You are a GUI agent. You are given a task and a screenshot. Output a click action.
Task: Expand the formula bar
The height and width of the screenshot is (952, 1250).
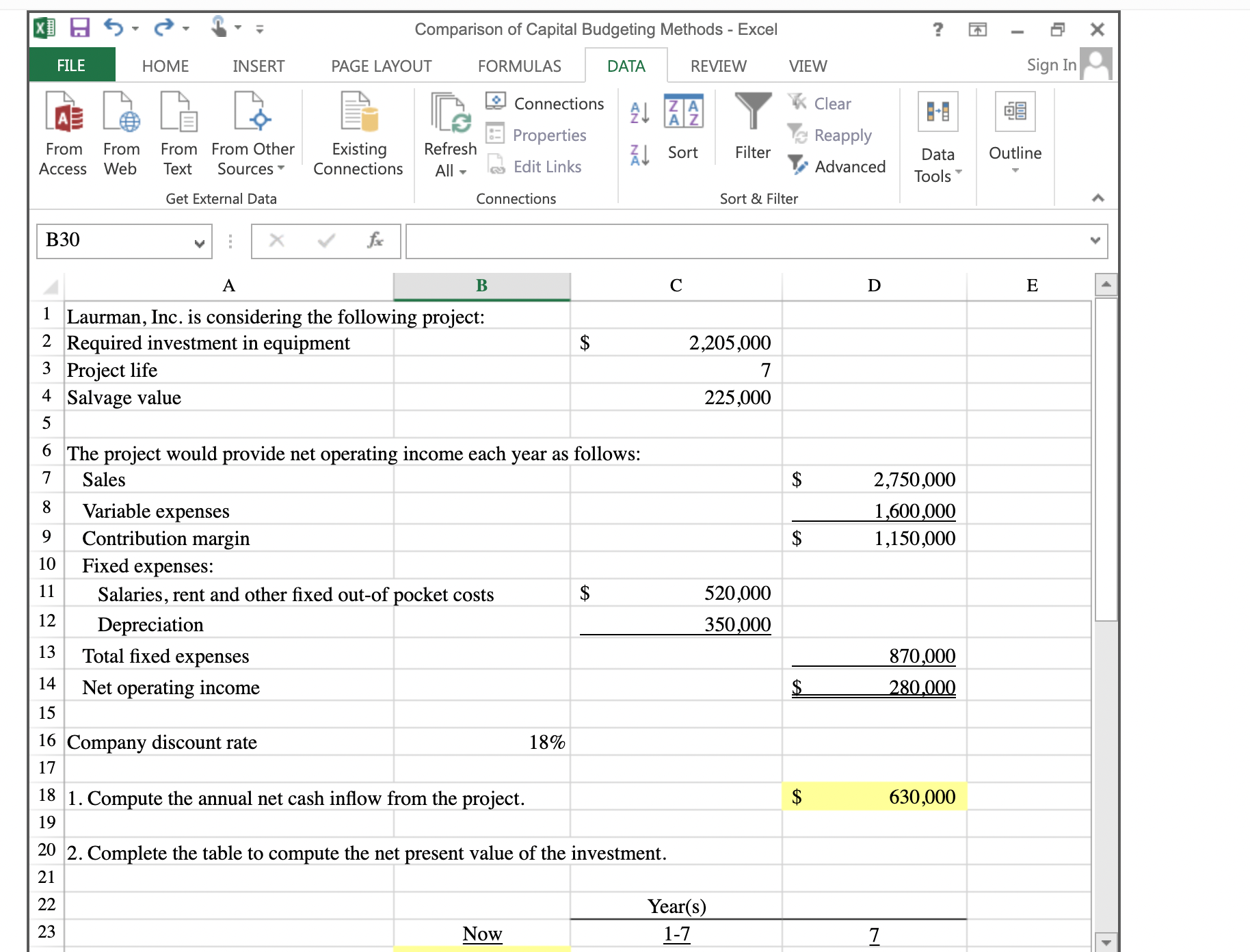1095,240
